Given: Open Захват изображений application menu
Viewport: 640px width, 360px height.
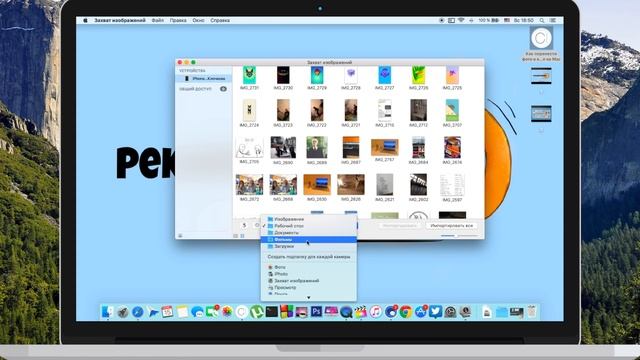Looking at the screenshot, I should tap(120, 20).
